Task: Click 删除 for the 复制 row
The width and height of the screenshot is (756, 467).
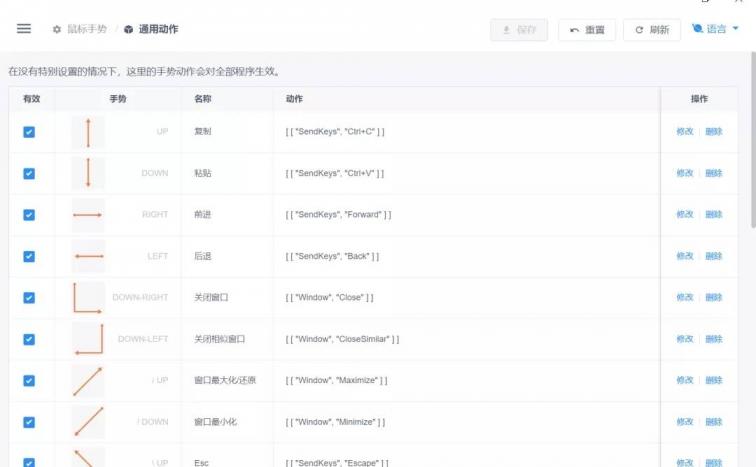Action: click(714, 131)
